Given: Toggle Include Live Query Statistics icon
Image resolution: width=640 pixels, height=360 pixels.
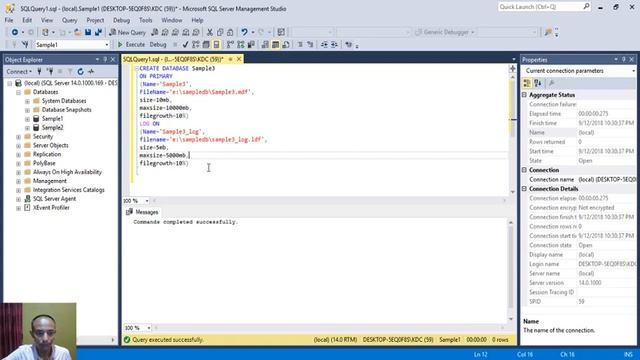Looking at the screenshot, I should click(x=241, y=44).
